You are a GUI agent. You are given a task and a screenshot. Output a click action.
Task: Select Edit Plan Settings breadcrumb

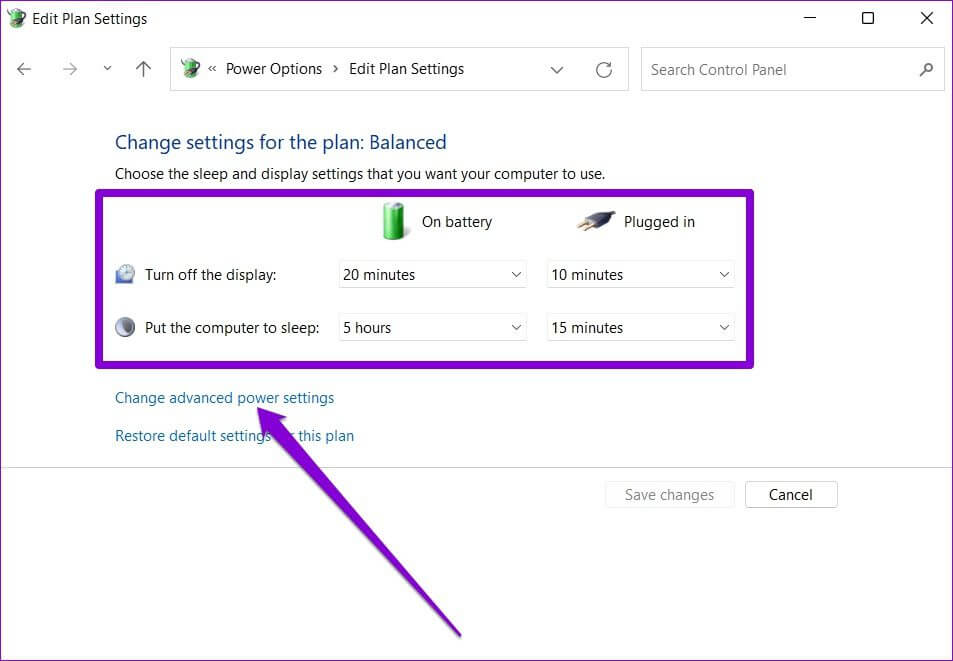point(406,69)
